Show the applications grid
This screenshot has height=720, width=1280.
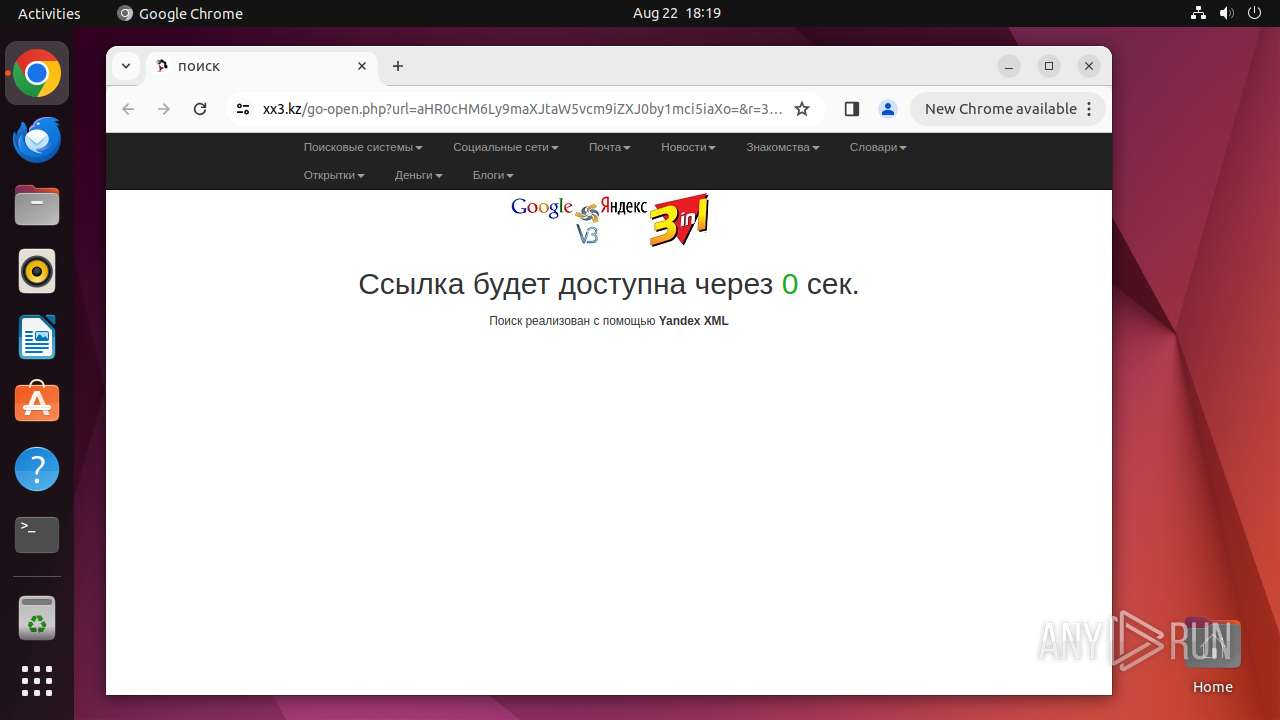tap(37, 681)
